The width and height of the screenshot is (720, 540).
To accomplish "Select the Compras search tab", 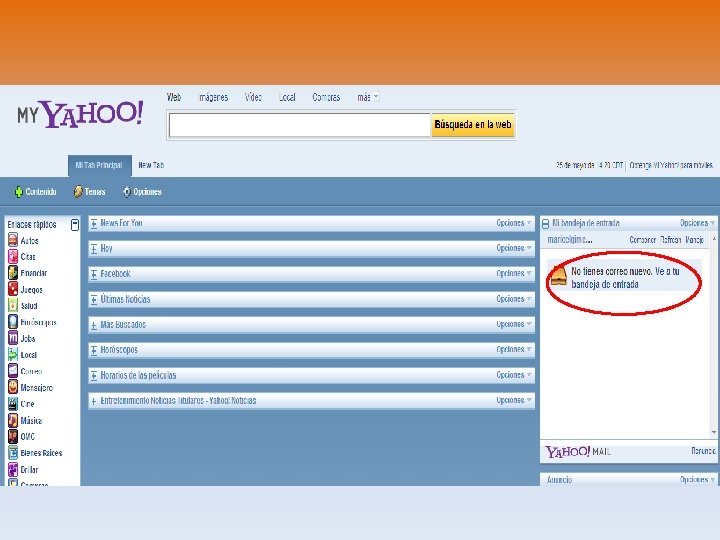I will (x=326, y=97).
